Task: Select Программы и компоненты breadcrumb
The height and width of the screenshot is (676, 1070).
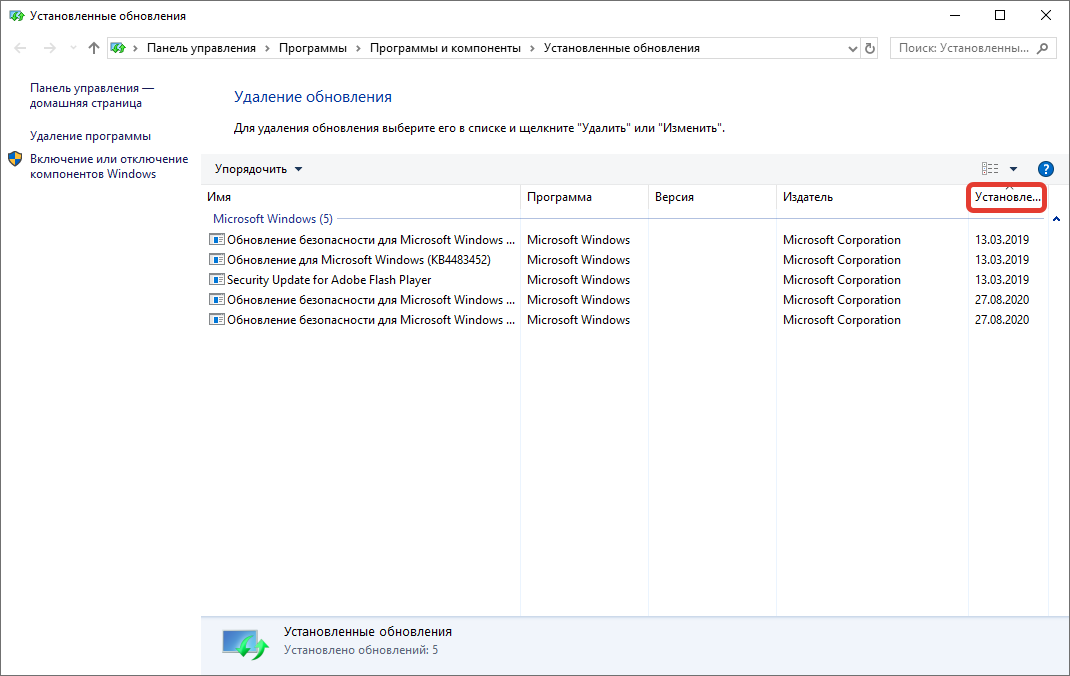Action: [445, 48]
